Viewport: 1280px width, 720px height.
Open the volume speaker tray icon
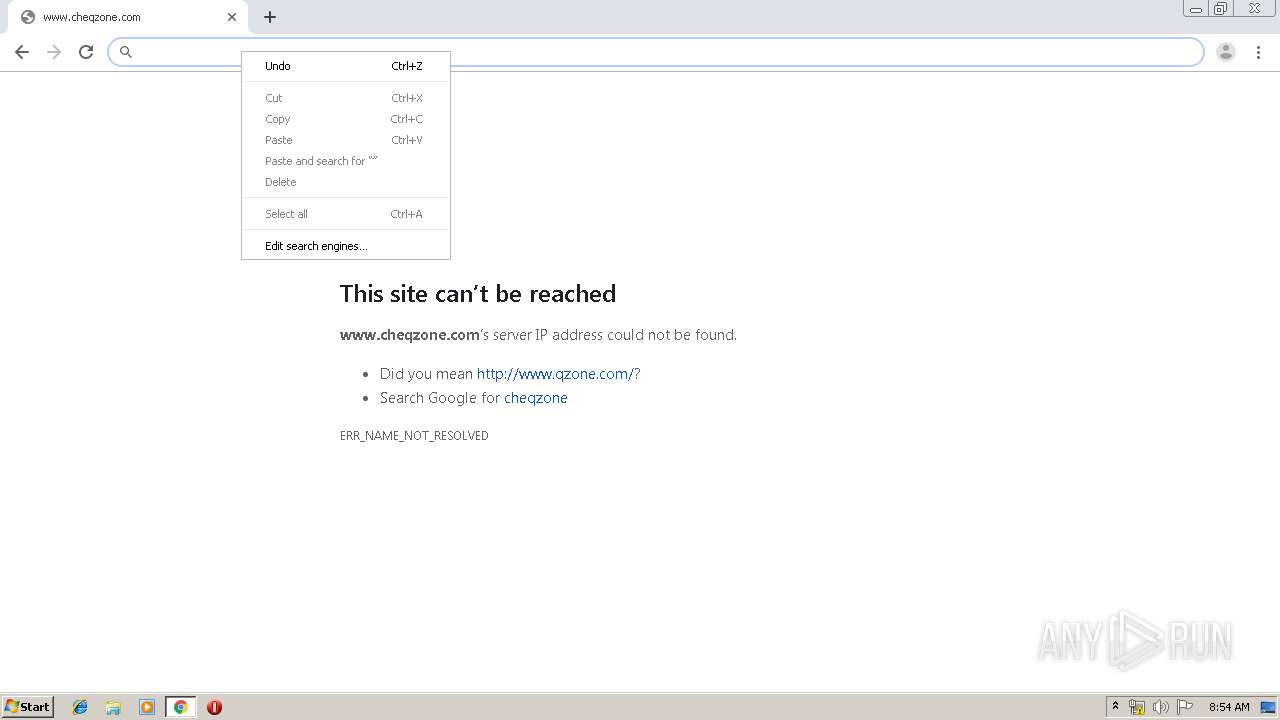click(x=1161, y=707)
